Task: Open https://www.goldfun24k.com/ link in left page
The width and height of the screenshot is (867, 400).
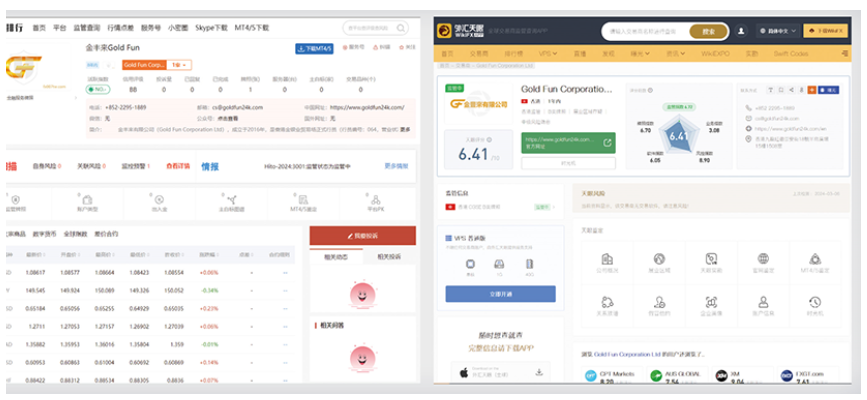Action: (367, 107)
